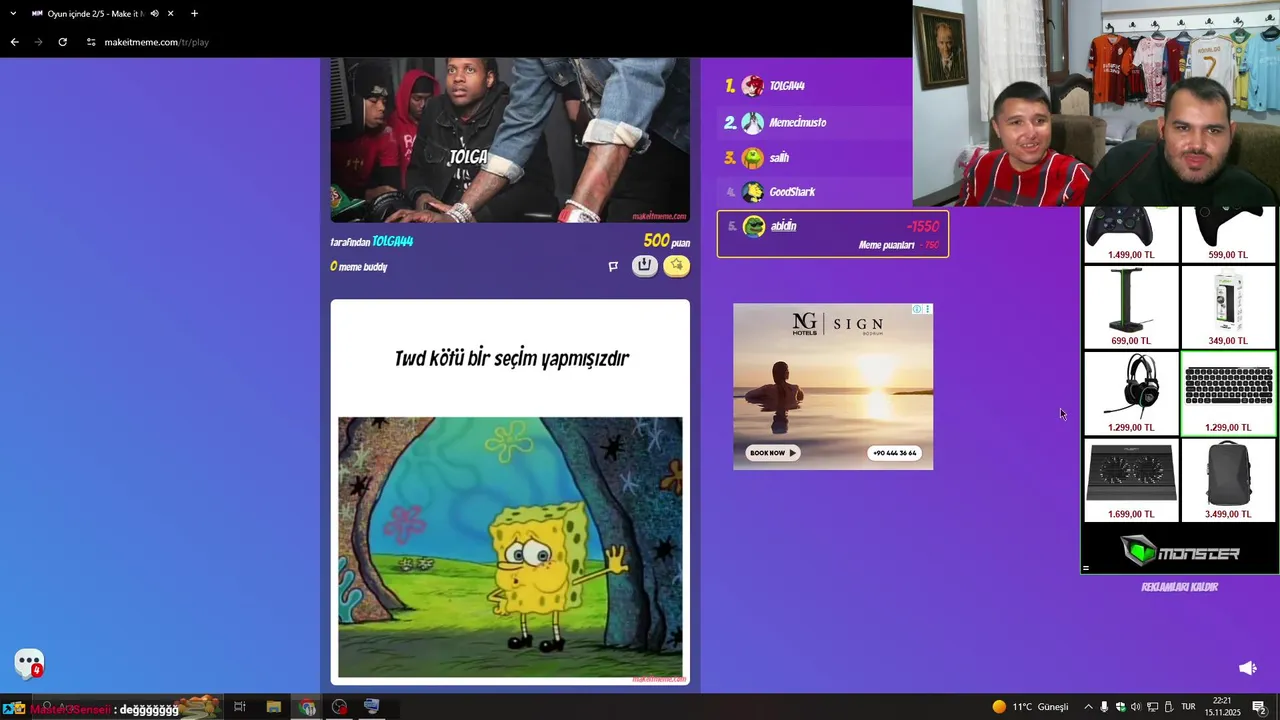Open File Explorer from the taskbar
The width and height of the screenshot is (1280, 720).
point(273,707)
